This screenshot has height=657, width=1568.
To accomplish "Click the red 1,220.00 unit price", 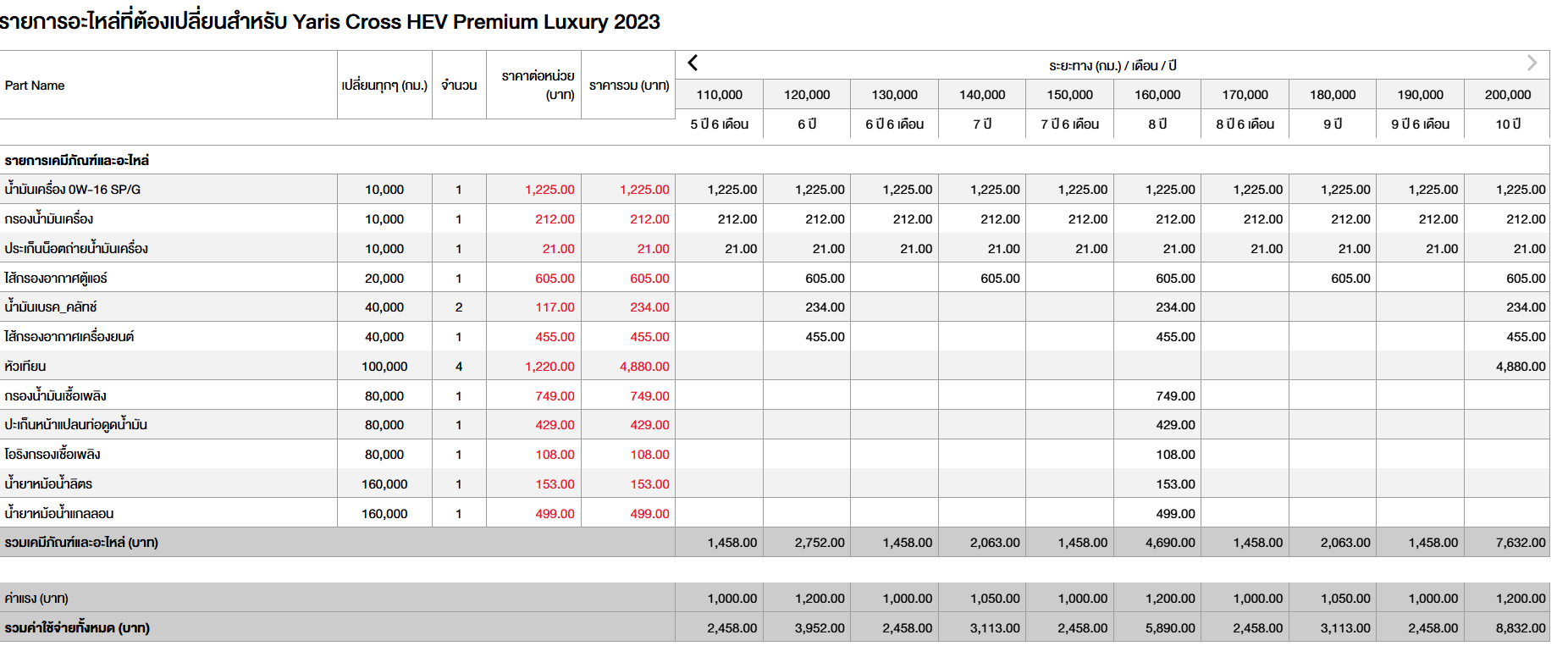I will [x=549, y=367].
